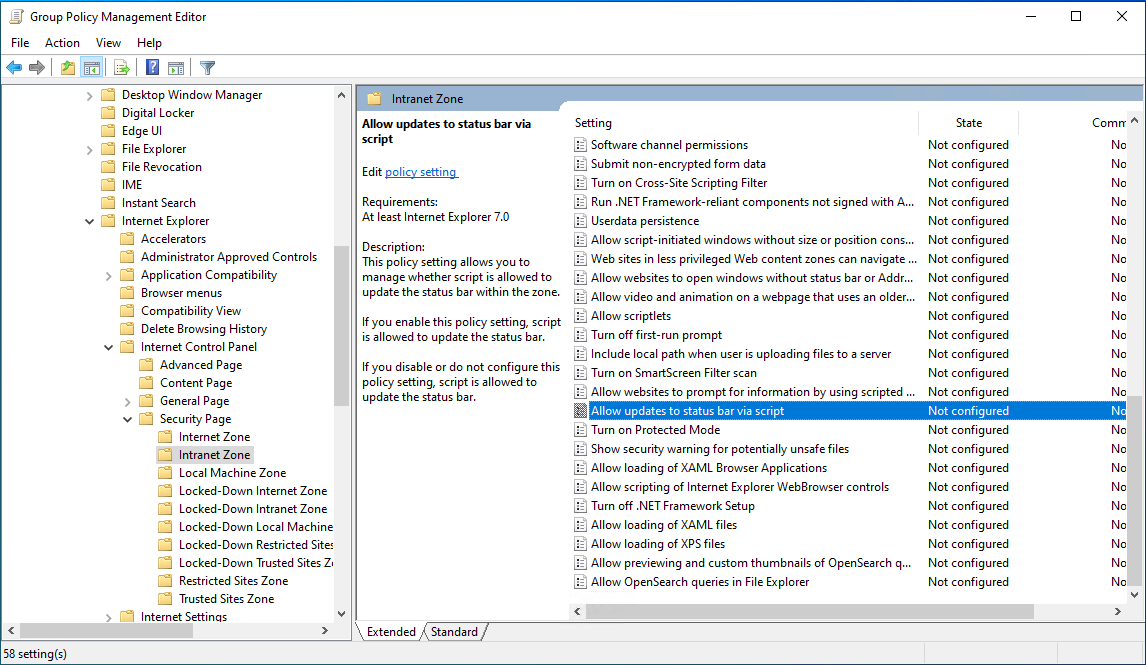Collapse the Security Page node
The width and height of the screenshot is (1146, 665).
coord(127,419)
